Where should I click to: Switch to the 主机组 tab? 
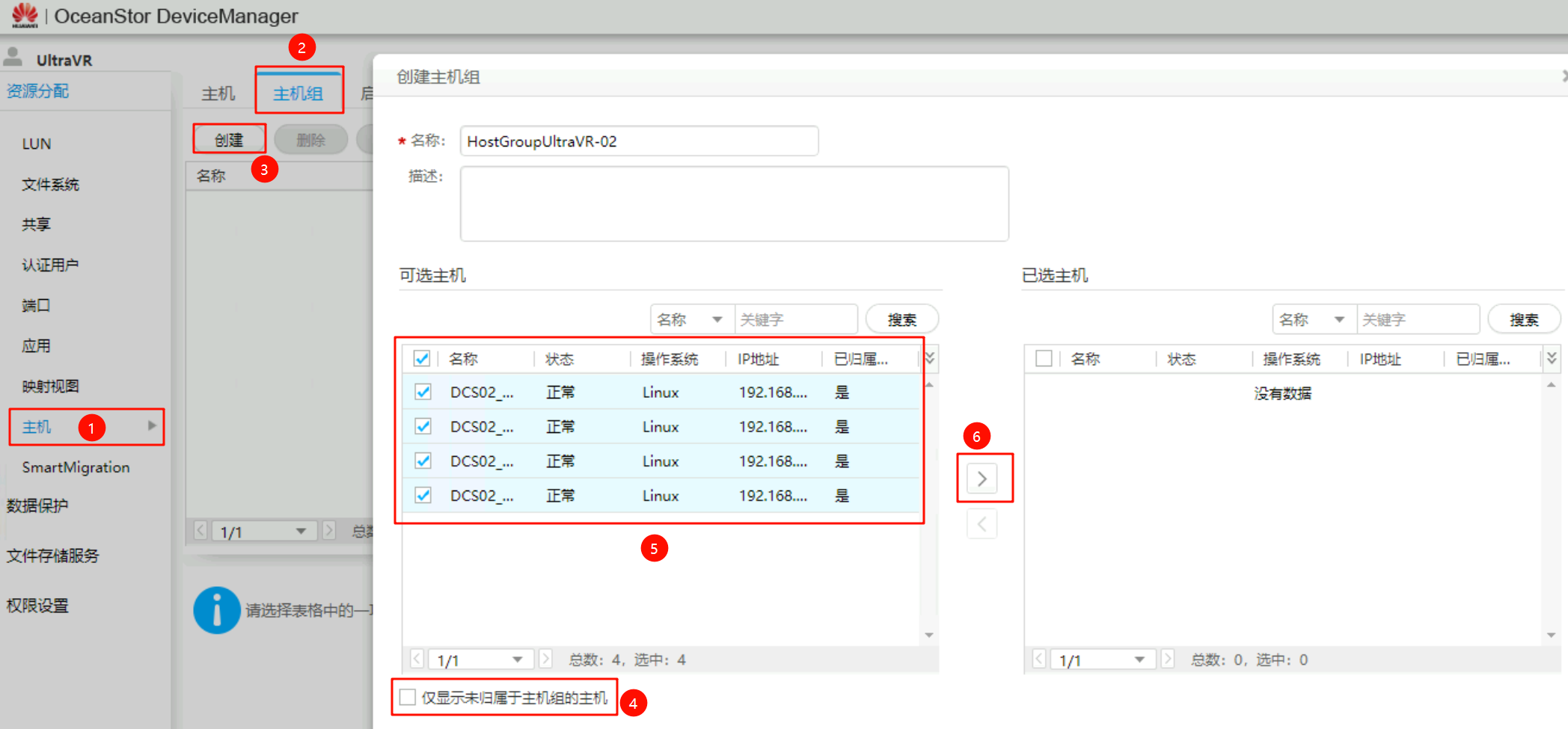point(298,93)
